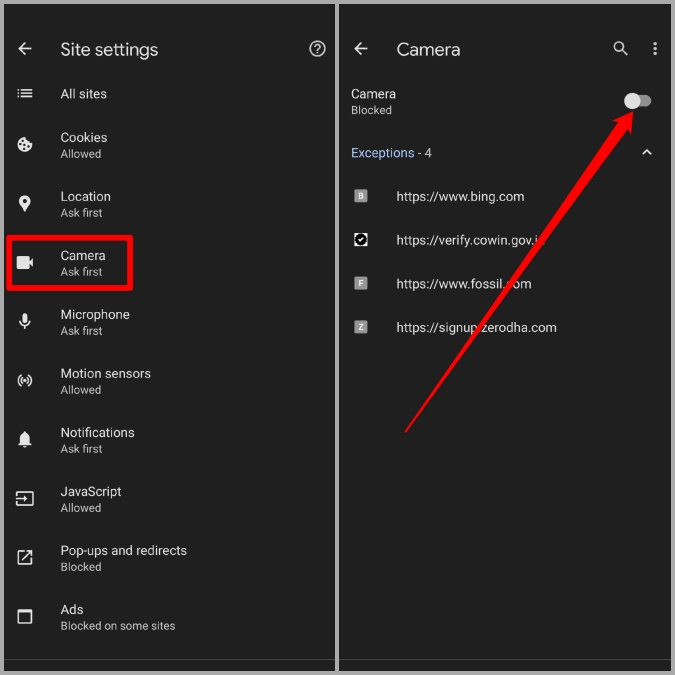Select exception https://www.bing.com
The image size is (675, 675).
coord(505,196)
